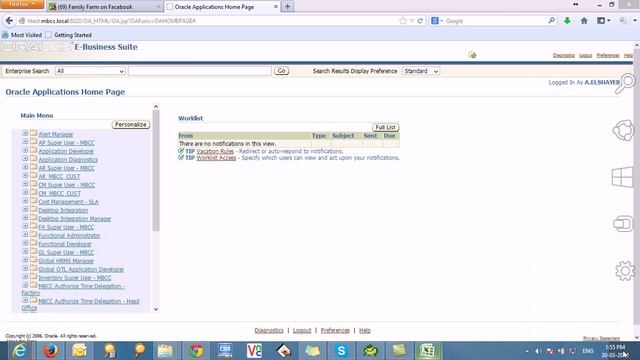Open the Enterprise Search 'All' dropdown

[x=90, y=71]
